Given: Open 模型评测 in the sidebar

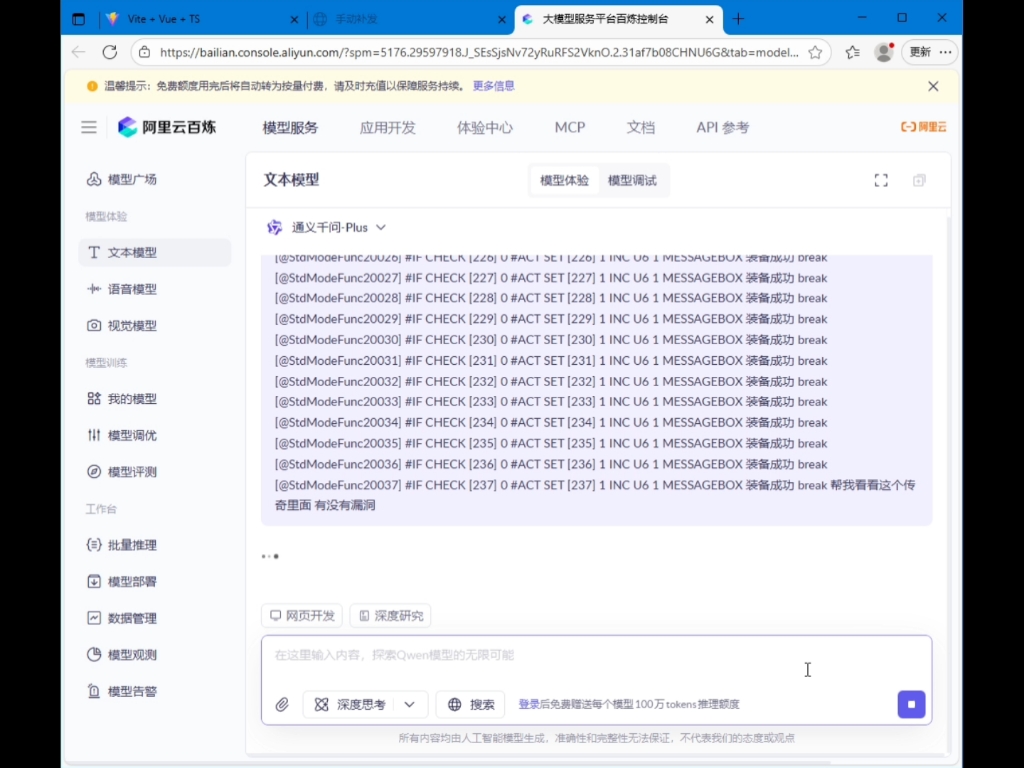Looking at the screenshot, I should [x=122, y=472].
